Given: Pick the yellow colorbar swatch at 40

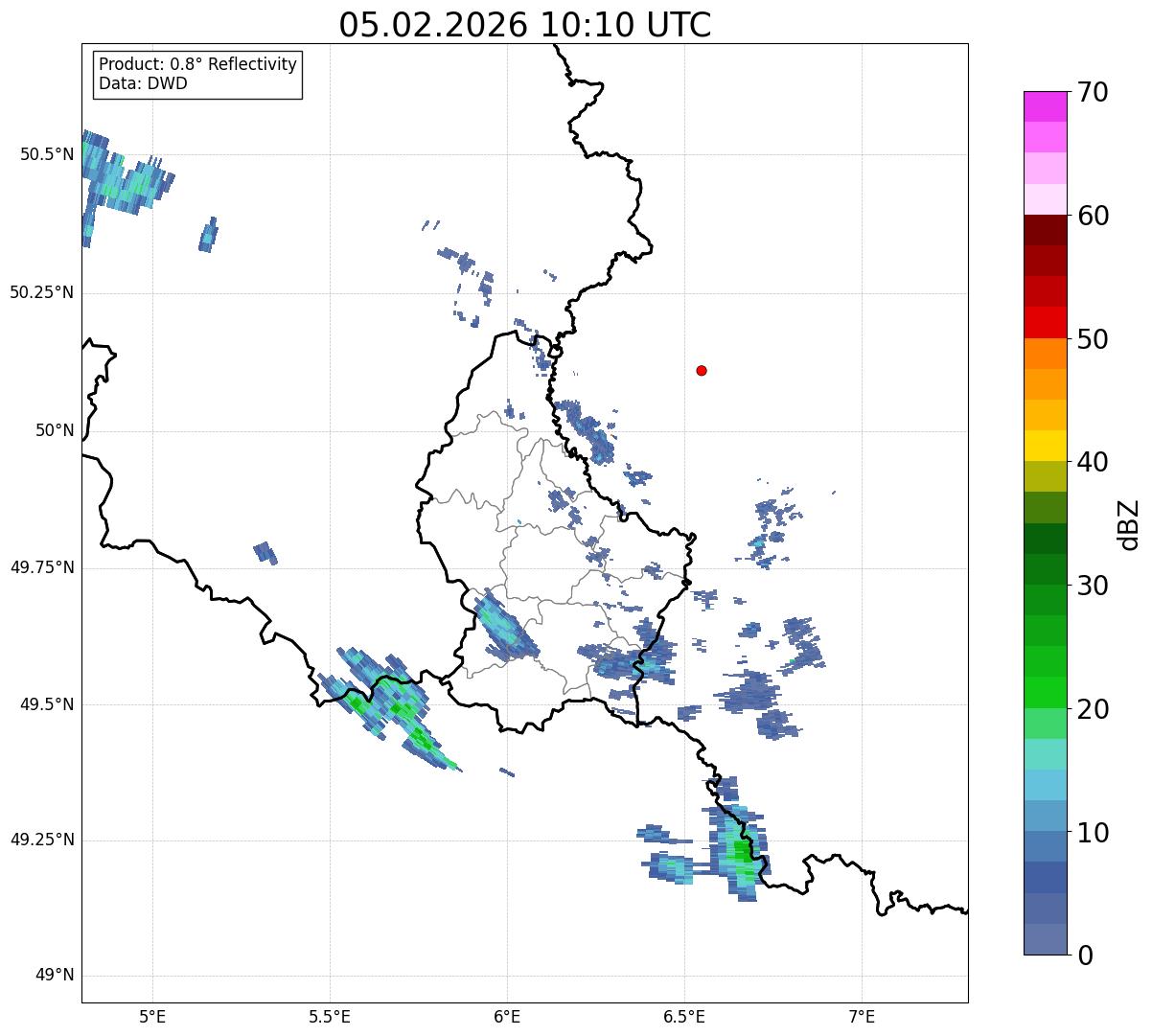Looking at the screenshot, I should coord(1045,446).
